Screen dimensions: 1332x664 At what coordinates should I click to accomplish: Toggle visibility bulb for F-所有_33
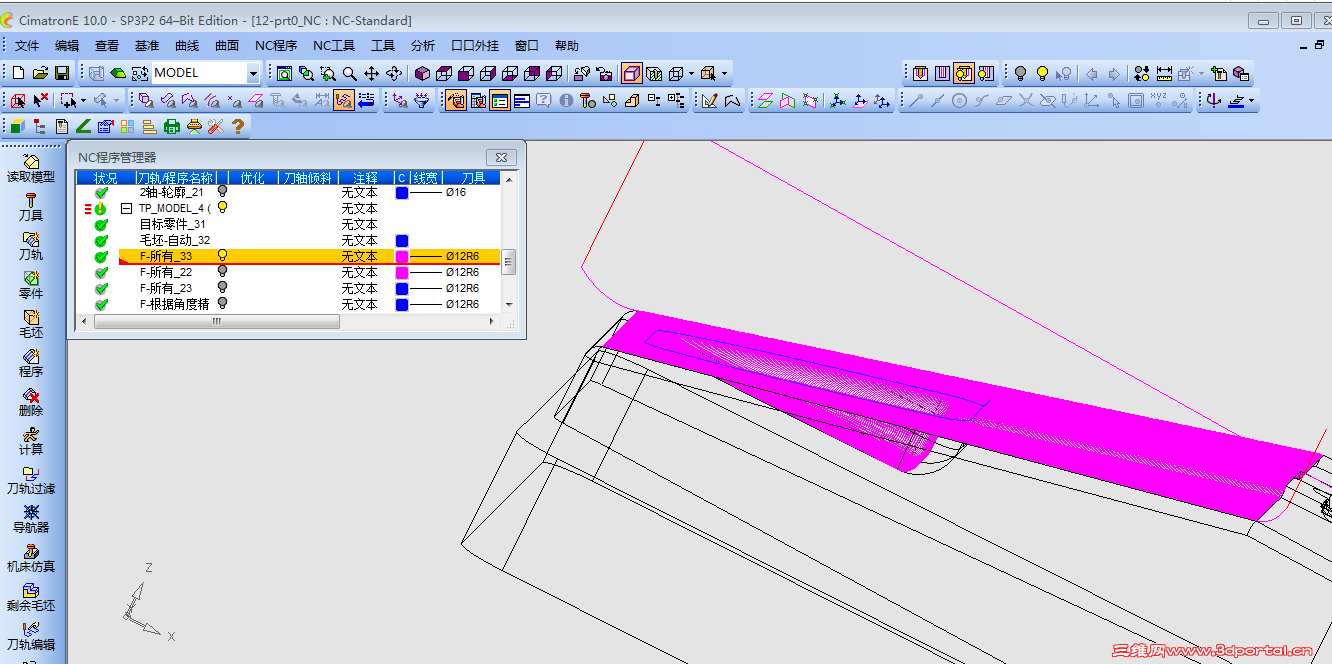222,256
